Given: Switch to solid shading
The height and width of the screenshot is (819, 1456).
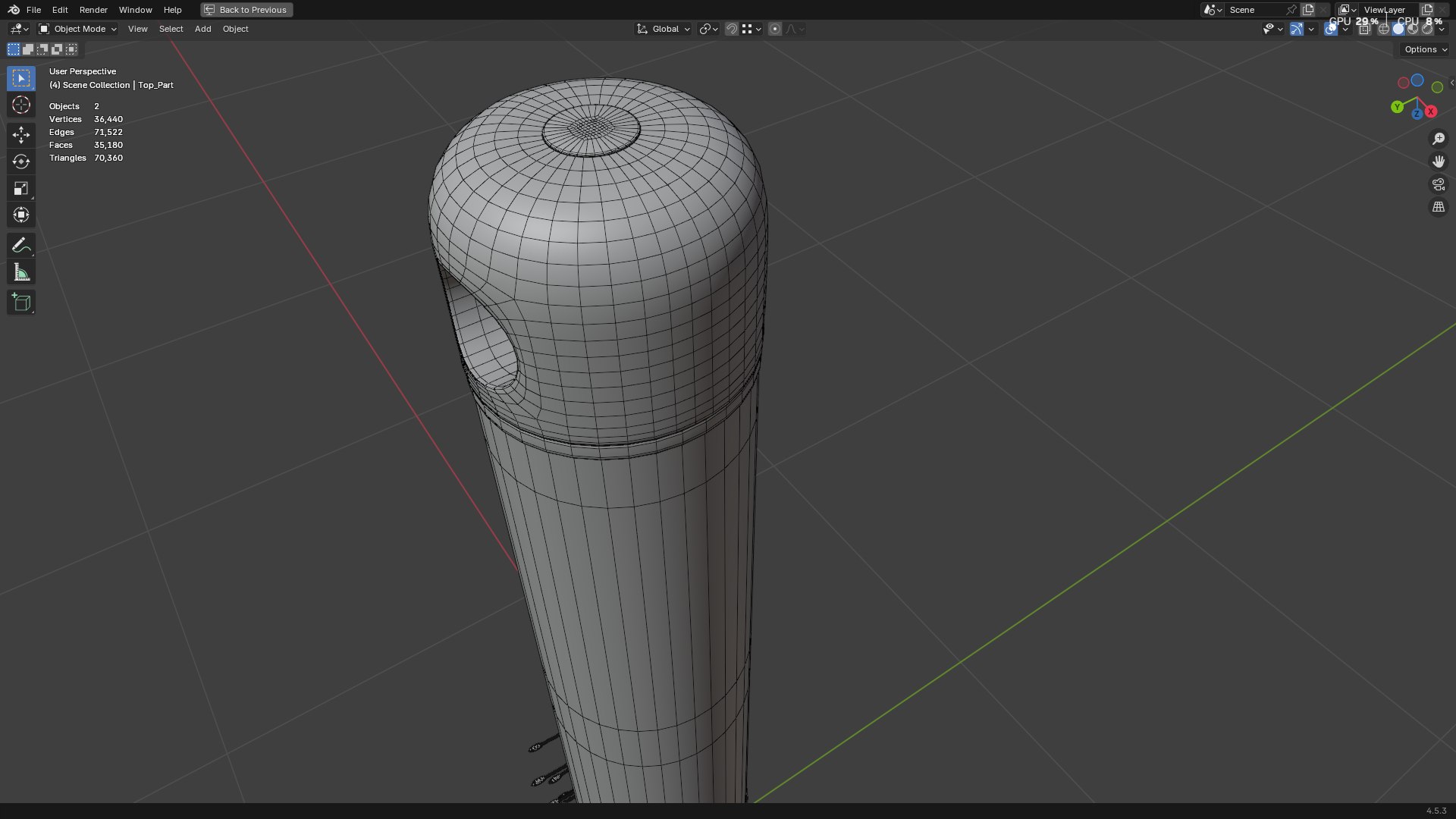Looking at the screenshot, I should tap(1398, 29).
